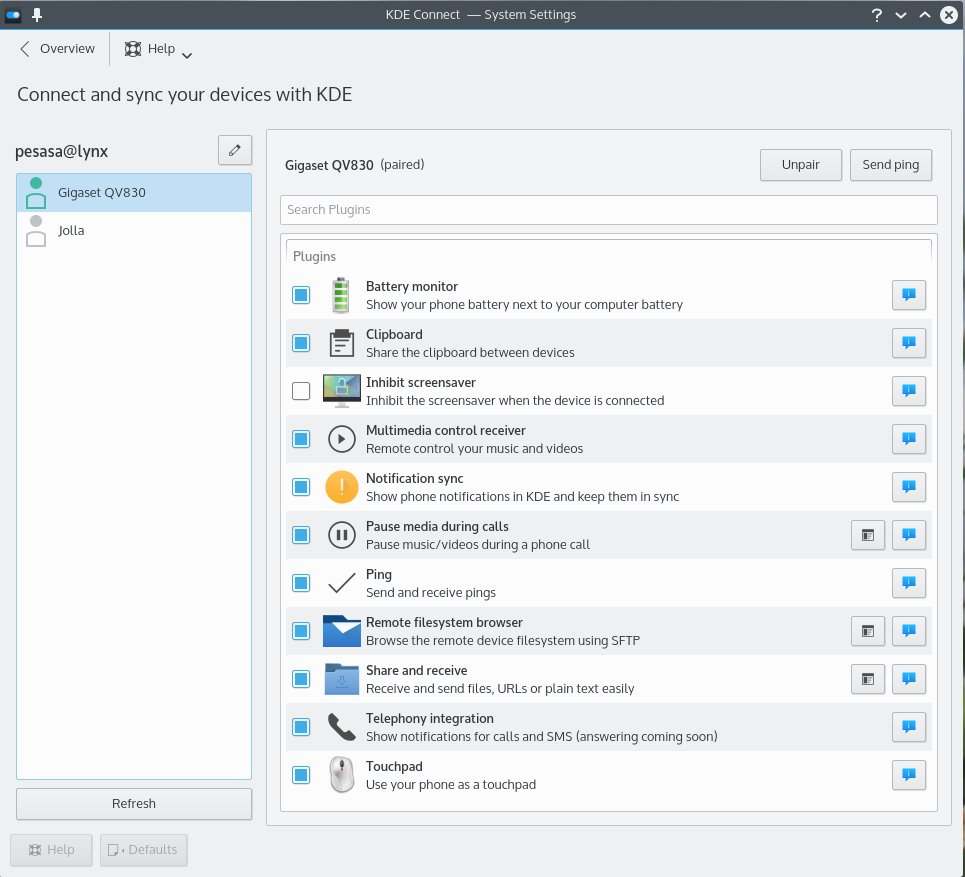This screenshot has width=965, height=877.
Task: Open About info for Notification sync plugin
Action: tap(908, 487)
